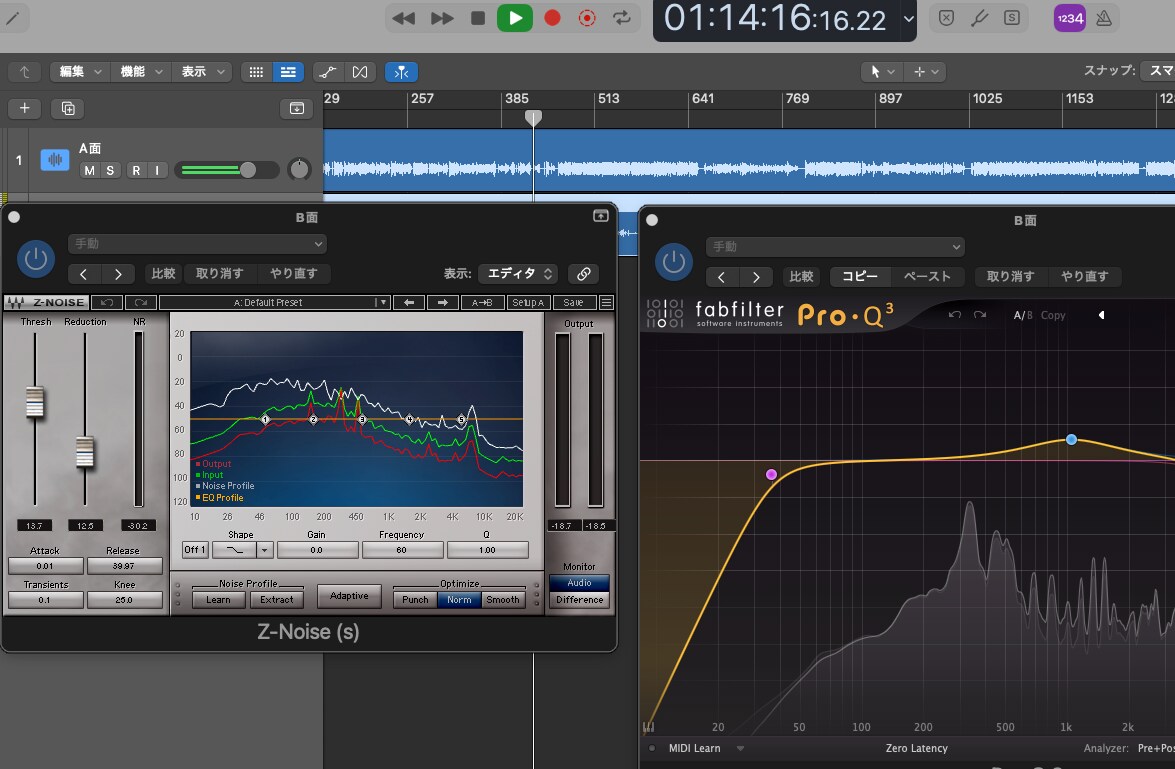Record-enable the A面 track
The height and width of the screenshot is (769, 1175).
click(x=136, y=170)
